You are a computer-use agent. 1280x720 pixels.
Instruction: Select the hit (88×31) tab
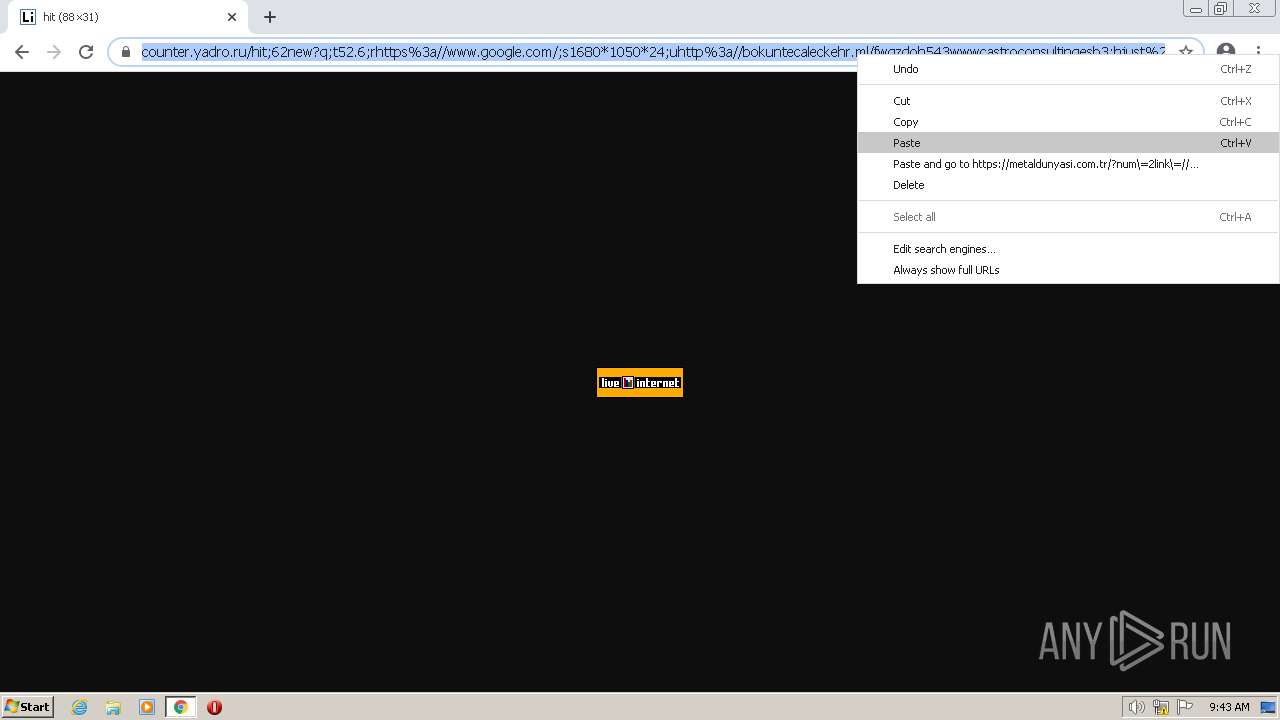[130, 17]
